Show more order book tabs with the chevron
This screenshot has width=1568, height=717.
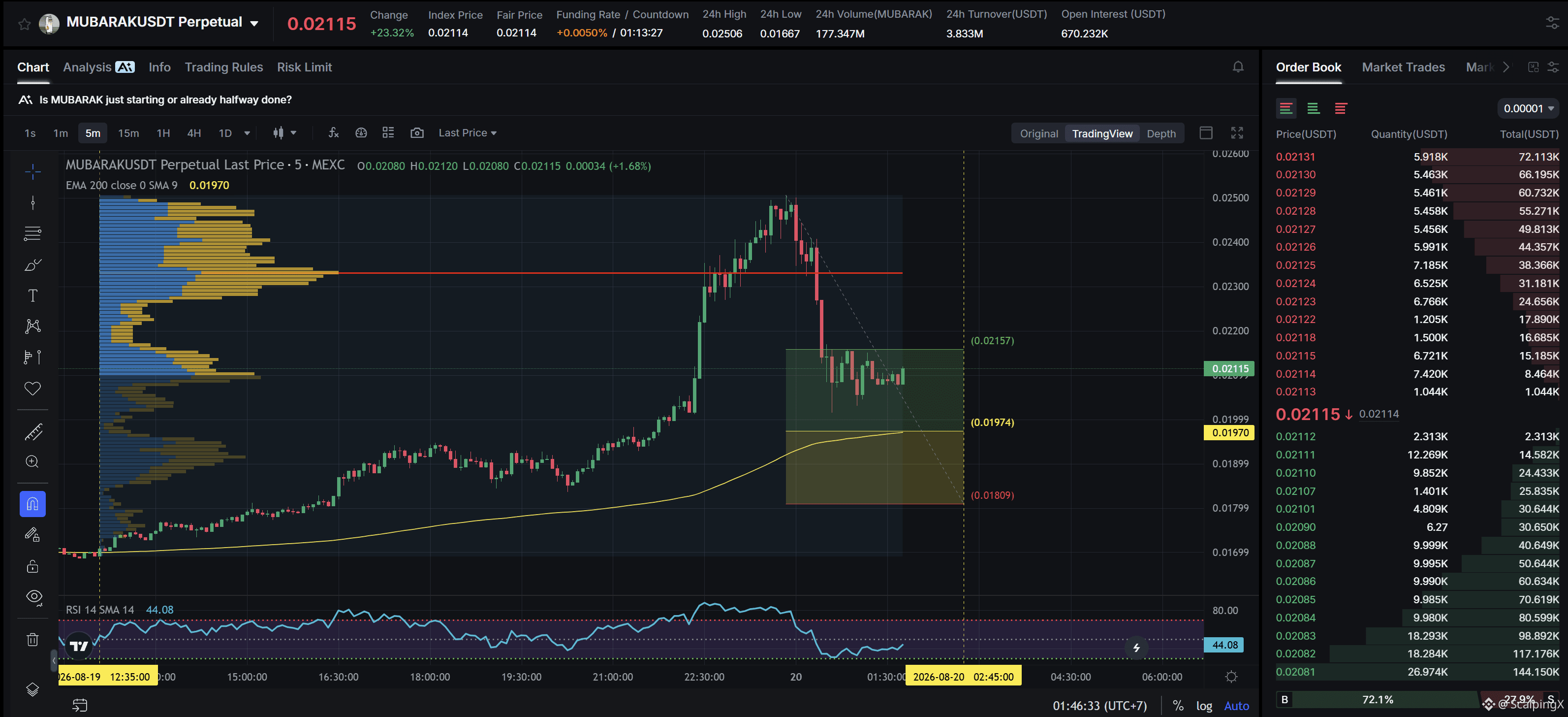coord(1505,67)
